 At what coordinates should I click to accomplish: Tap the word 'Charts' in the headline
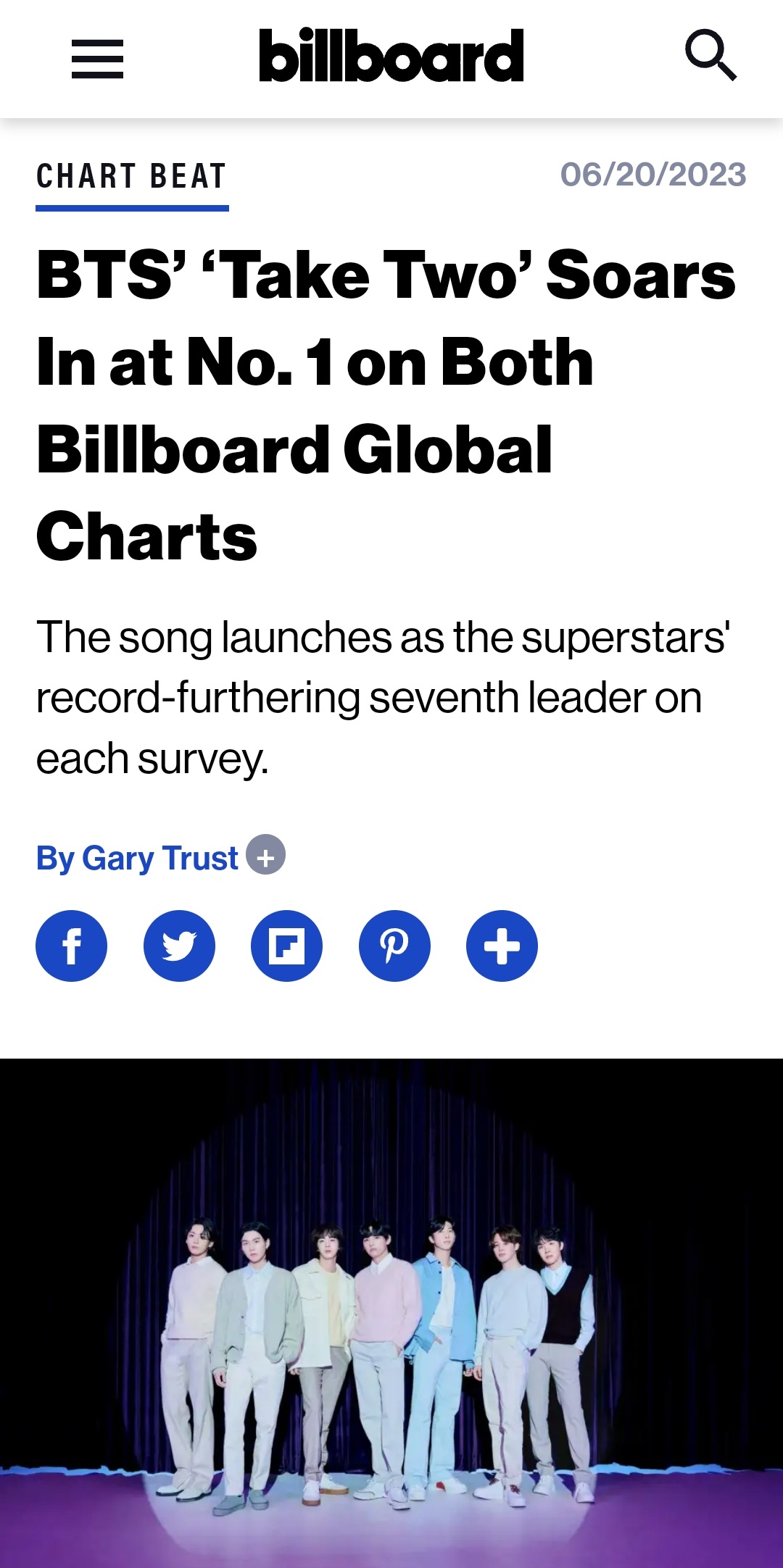(147, 536)
